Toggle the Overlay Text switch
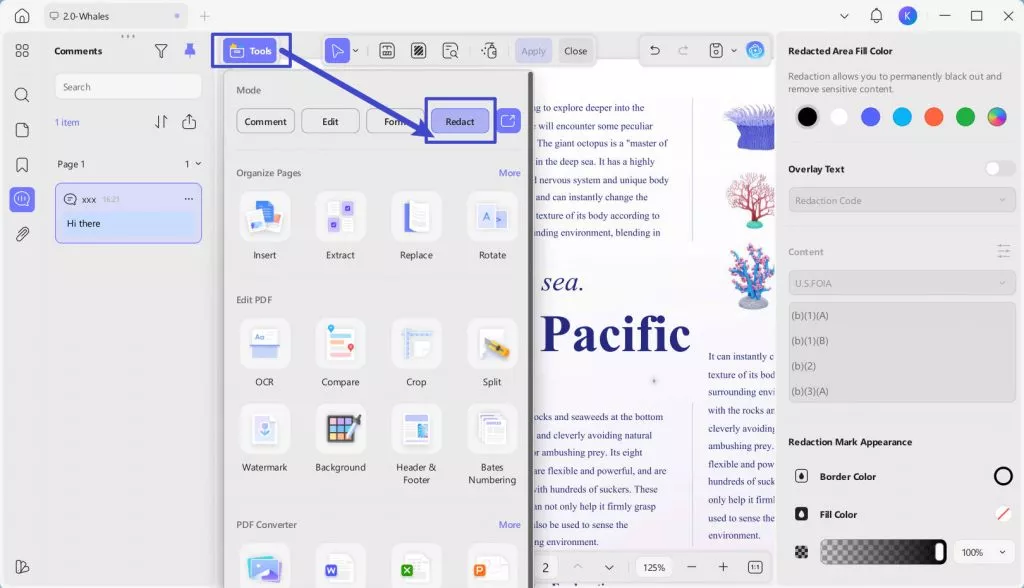 point(999,169)
